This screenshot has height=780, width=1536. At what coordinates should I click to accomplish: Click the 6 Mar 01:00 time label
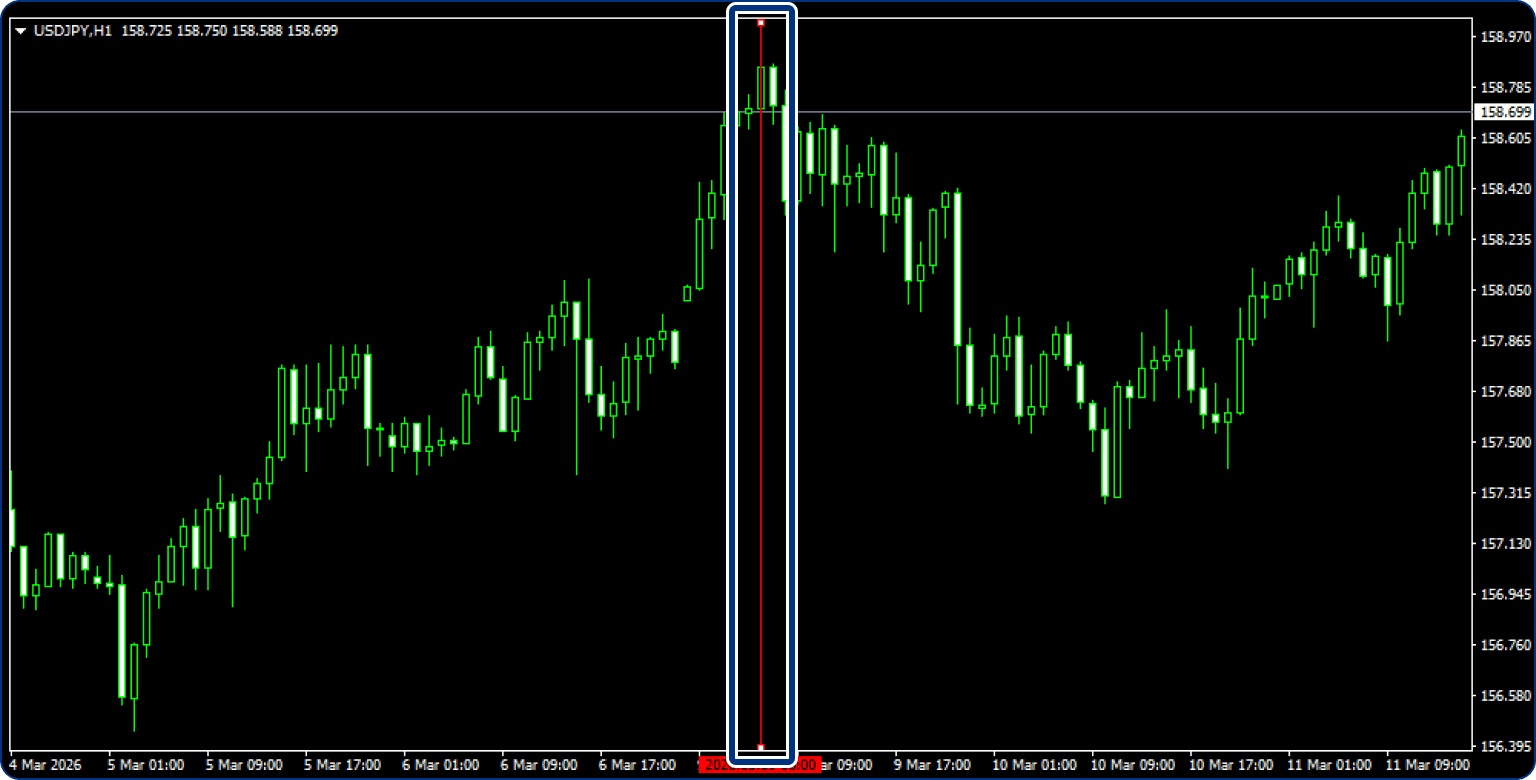441,765
